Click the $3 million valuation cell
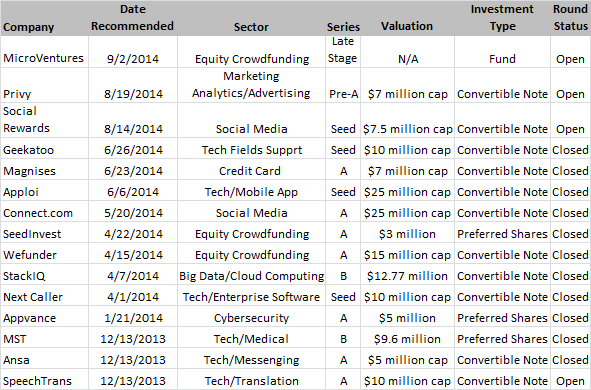 (x=407, y=232)
